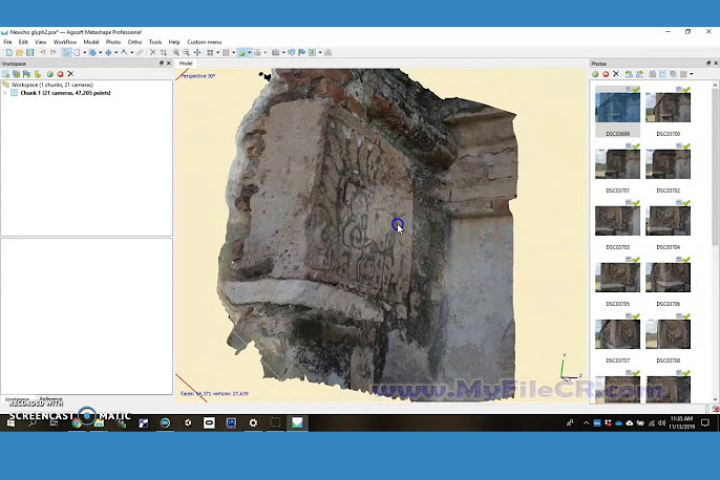Open the Ortho menu

135,42
